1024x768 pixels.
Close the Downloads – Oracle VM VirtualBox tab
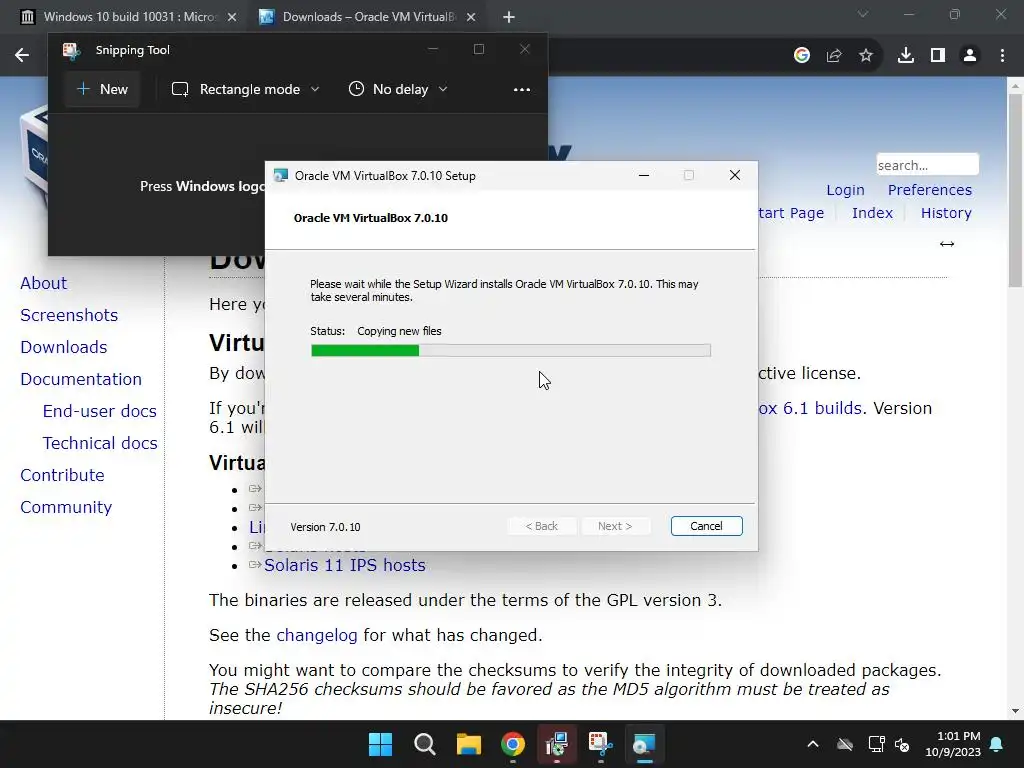point(471,17)
